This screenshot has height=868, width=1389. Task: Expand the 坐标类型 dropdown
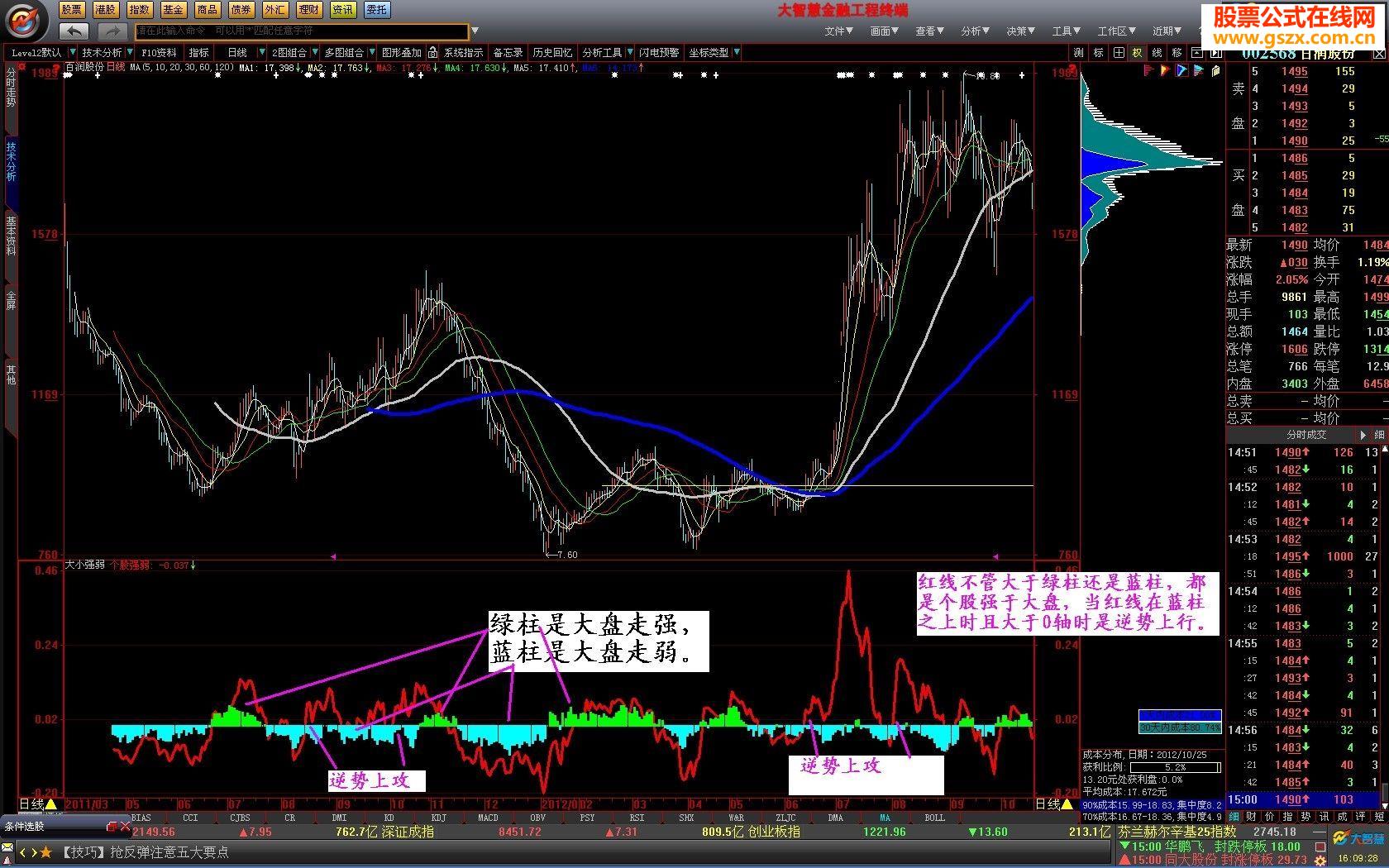pyautogui.click(x=737, y=52)
